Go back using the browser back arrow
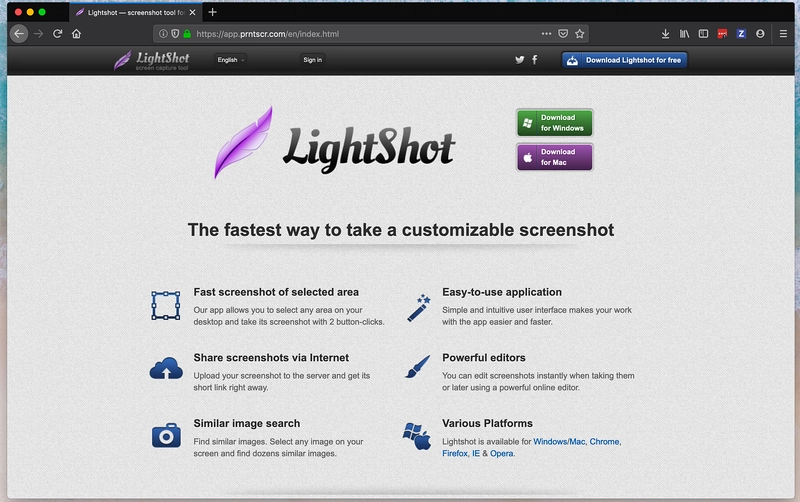 (x=19, y=34)
